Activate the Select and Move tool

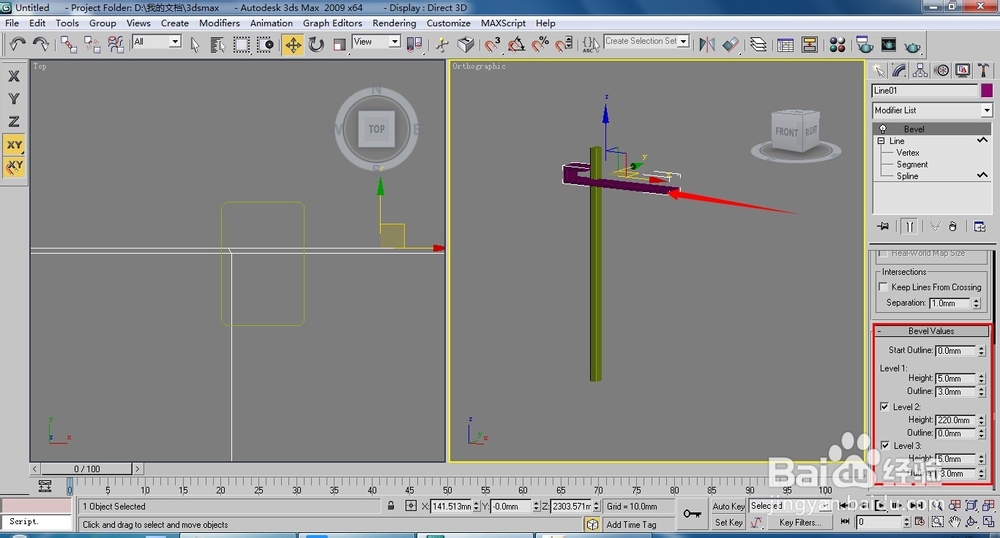tap(293, 44)
